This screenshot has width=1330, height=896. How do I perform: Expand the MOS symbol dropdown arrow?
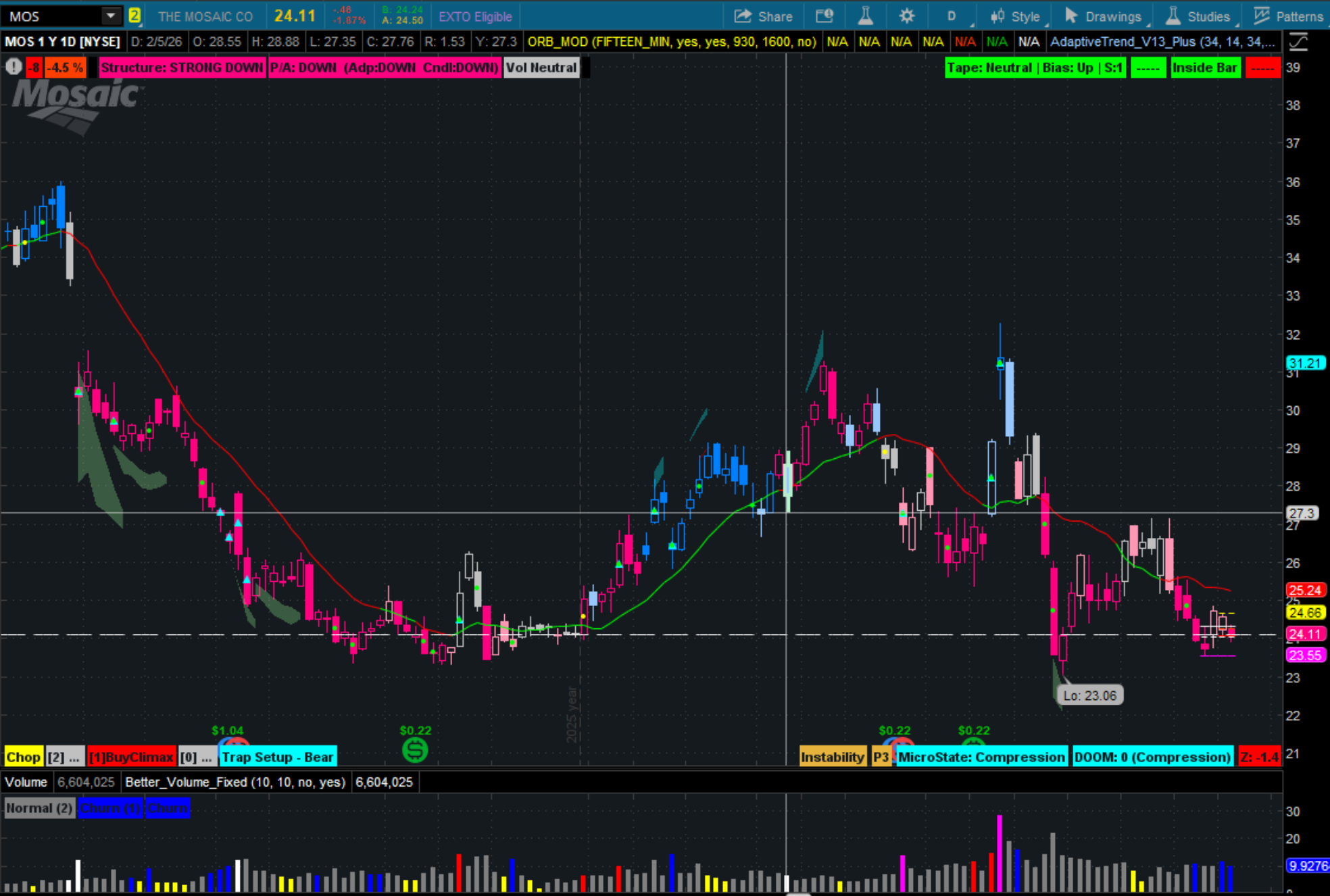click(x=111, y=16)
